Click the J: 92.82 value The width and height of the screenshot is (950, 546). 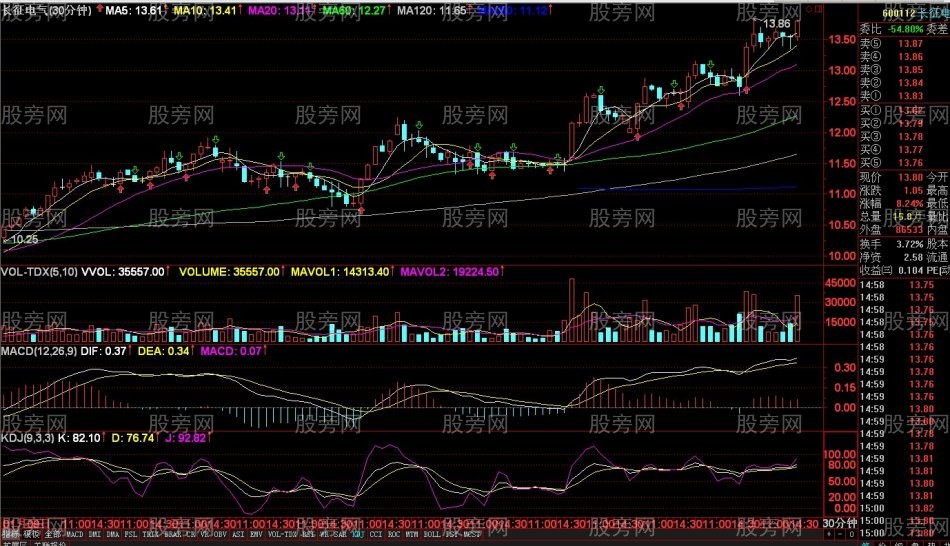tap(185, 438)
